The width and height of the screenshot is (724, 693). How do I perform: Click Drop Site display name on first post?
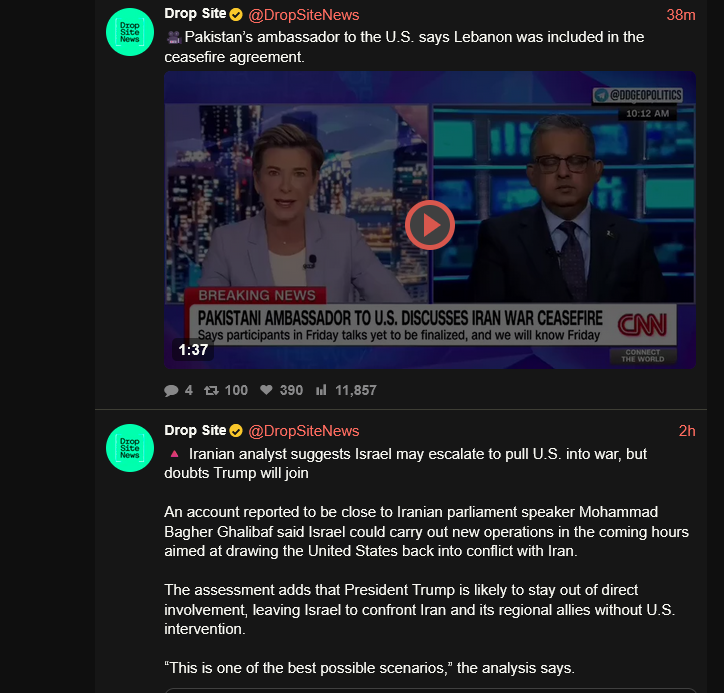pos(195,14)
